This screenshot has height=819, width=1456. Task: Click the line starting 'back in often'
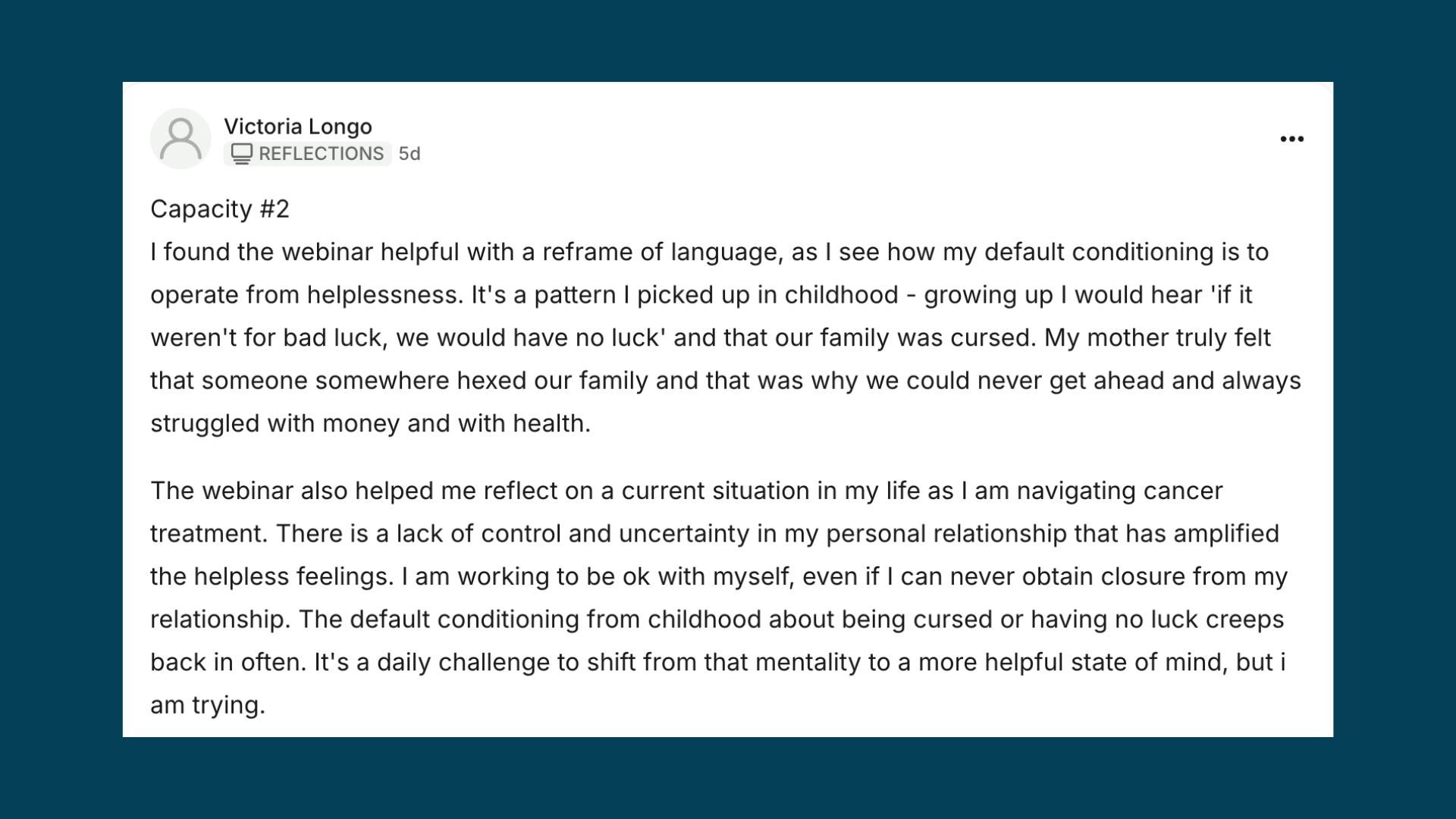[717, 662]
